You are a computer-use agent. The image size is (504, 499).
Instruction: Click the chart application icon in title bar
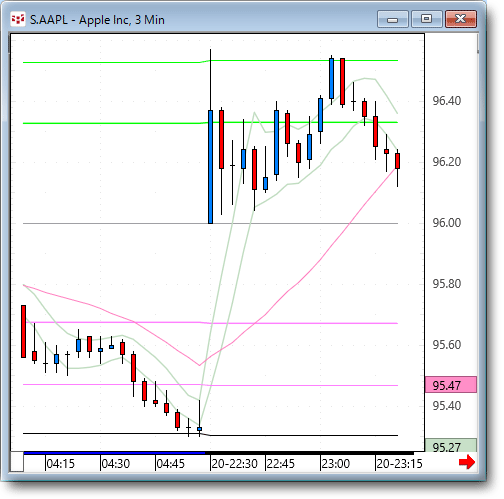(x=18, y=19)
